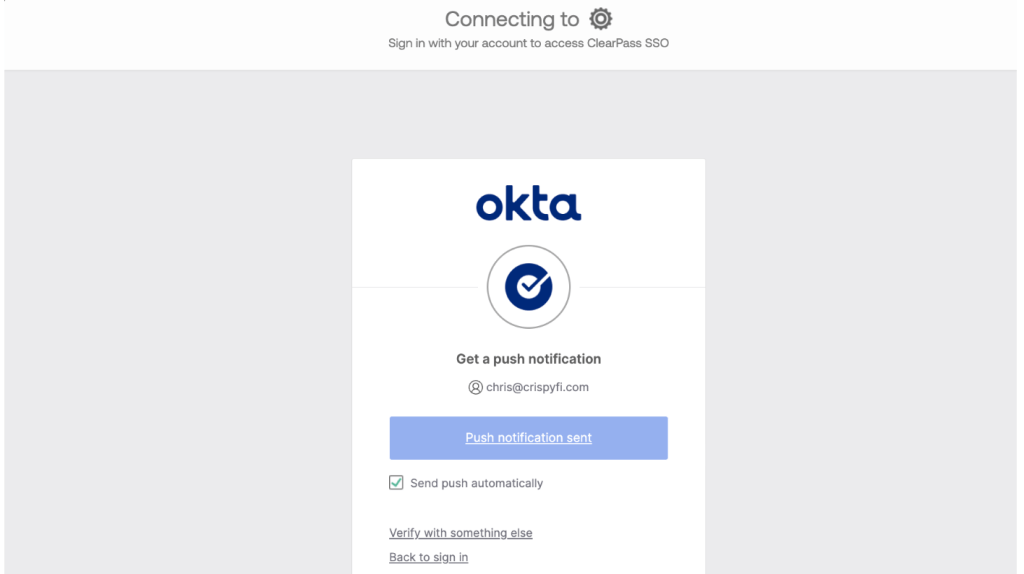
Task: Click the Okta logo
Action: tap(528, 204)
